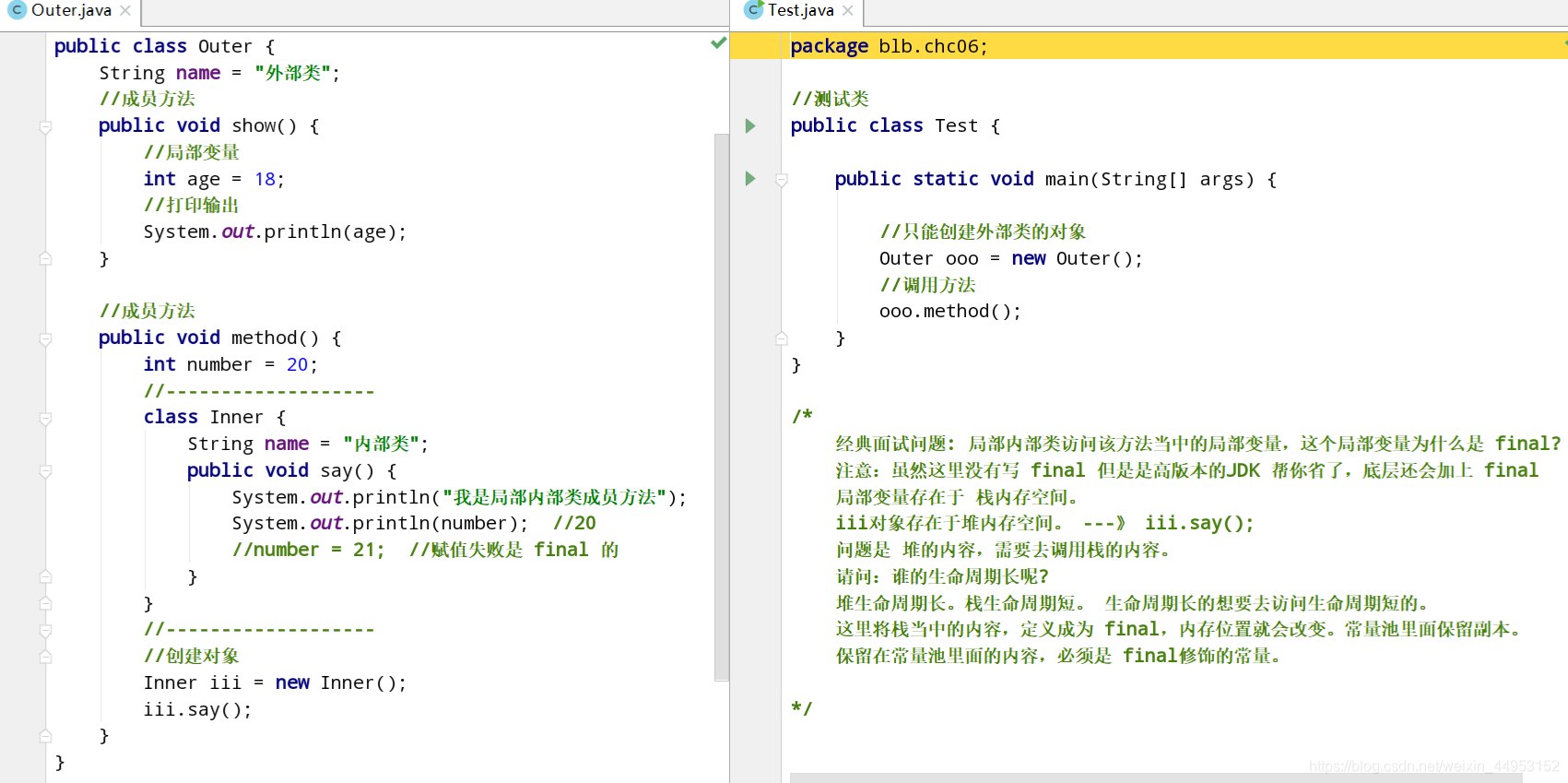1568x783 pixels.
Task: Click the 'ooo.method();' call line
Action: [x=950, y=311]
